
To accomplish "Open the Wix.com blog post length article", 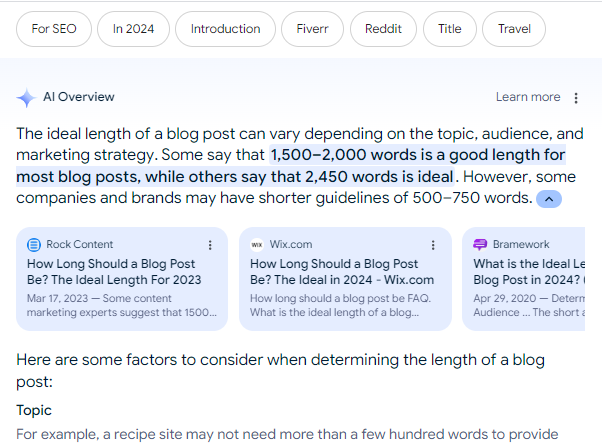I will [x=342, y=272].
